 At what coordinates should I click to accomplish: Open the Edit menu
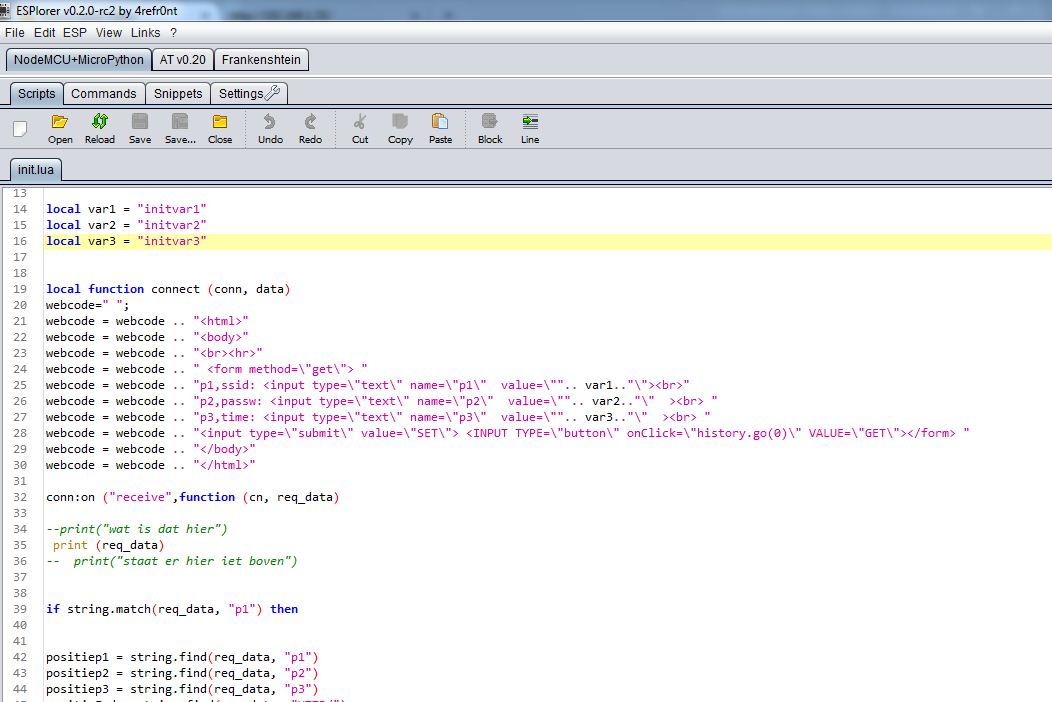pyautogui.click(x=44, y=33)
